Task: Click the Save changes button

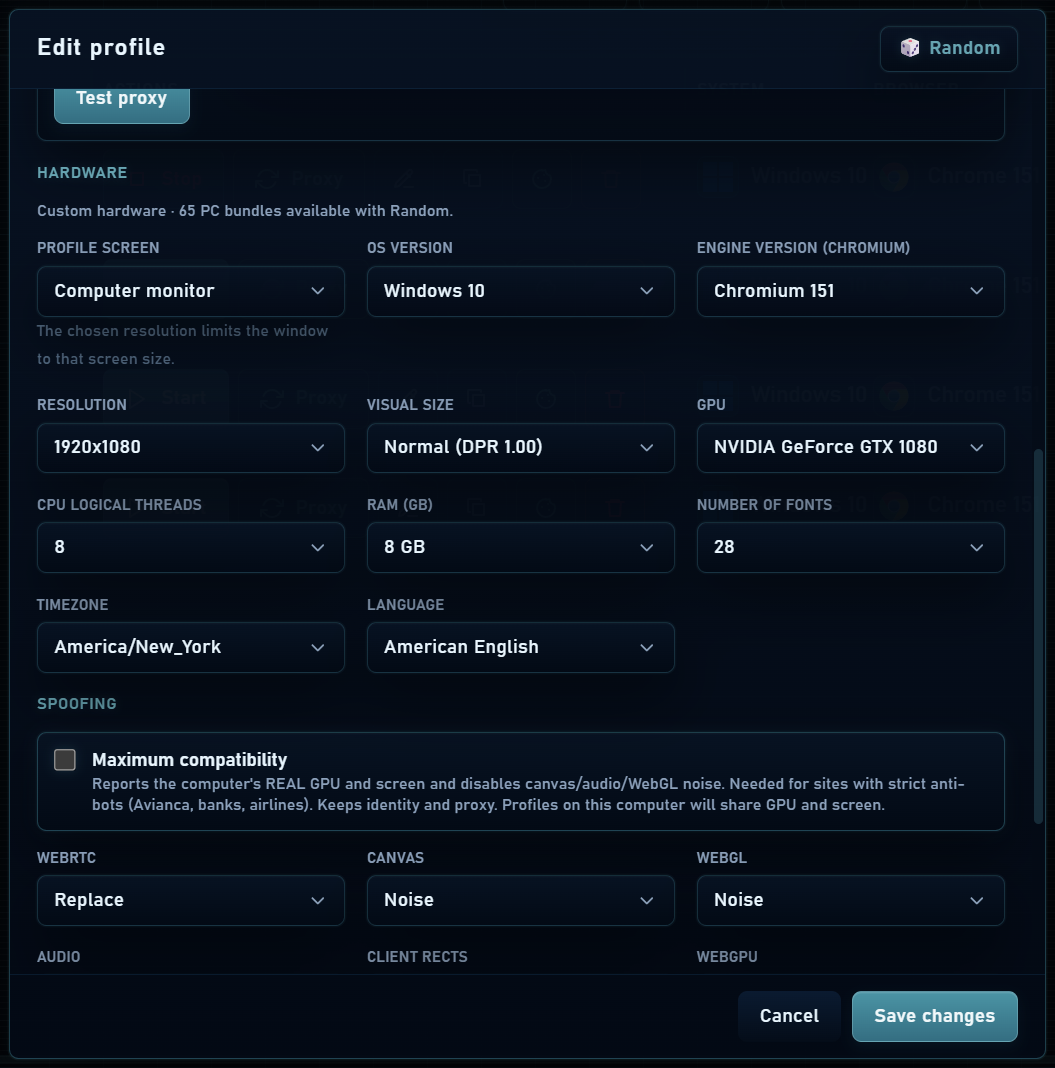Action: [x=934, y=1016]
